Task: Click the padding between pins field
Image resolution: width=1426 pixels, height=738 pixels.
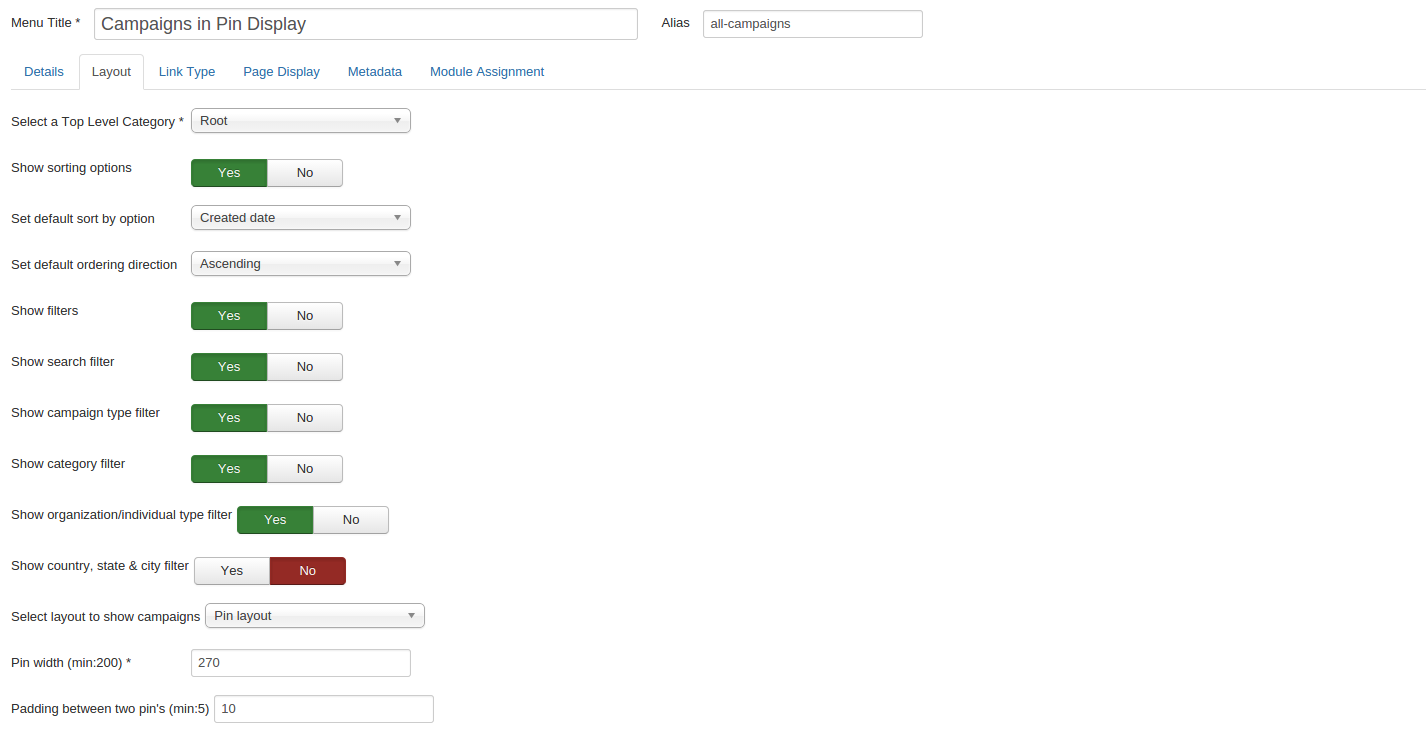Action: click(323, 709)
